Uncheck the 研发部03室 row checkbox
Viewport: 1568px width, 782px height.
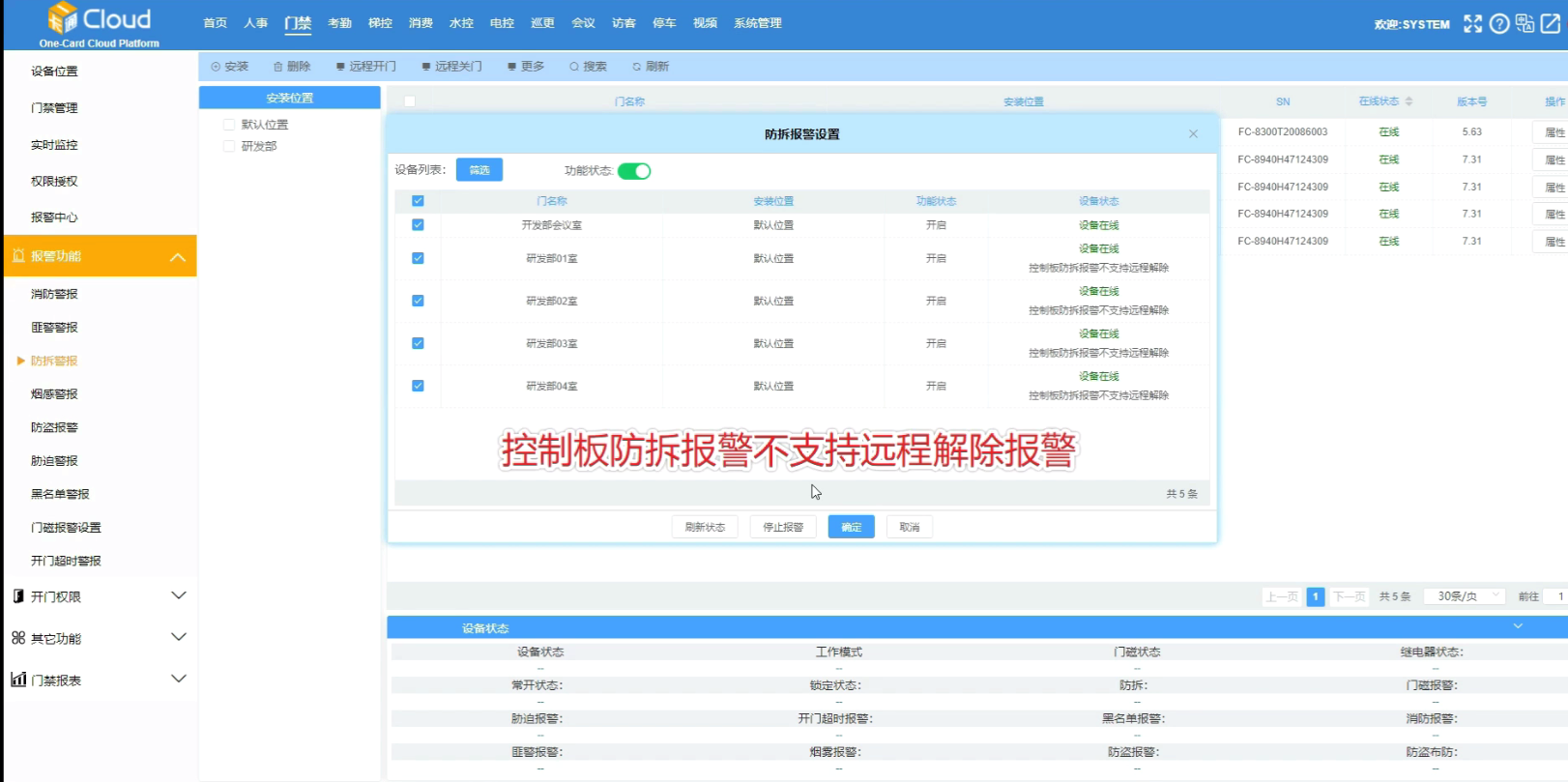[x=418, y=343]
